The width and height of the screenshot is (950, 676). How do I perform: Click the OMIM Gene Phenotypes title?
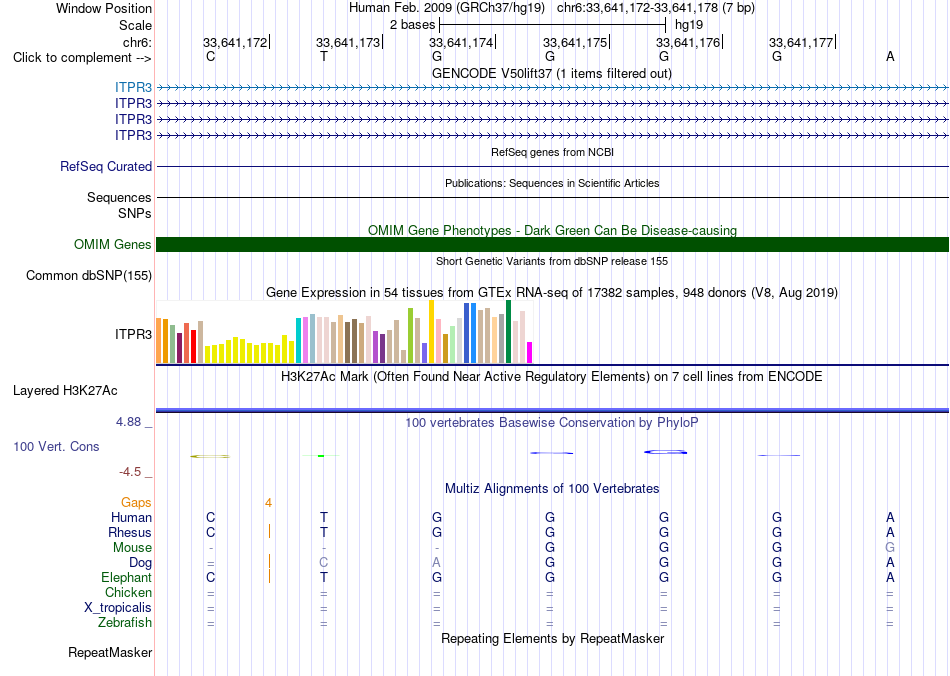pos(552,230)
